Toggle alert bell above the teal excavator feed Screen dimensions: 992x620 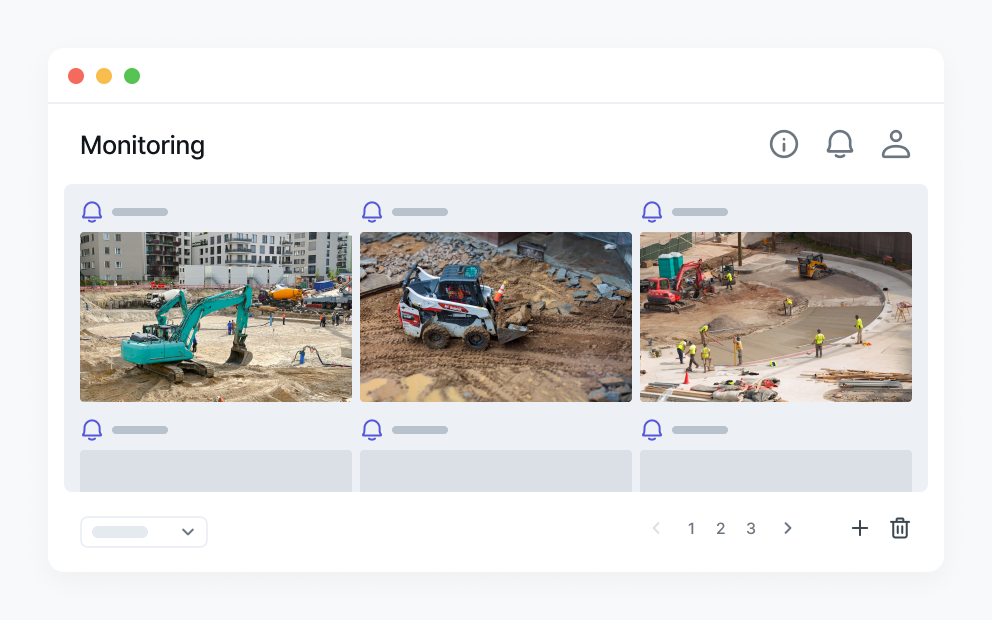click(x=92, y=212)
